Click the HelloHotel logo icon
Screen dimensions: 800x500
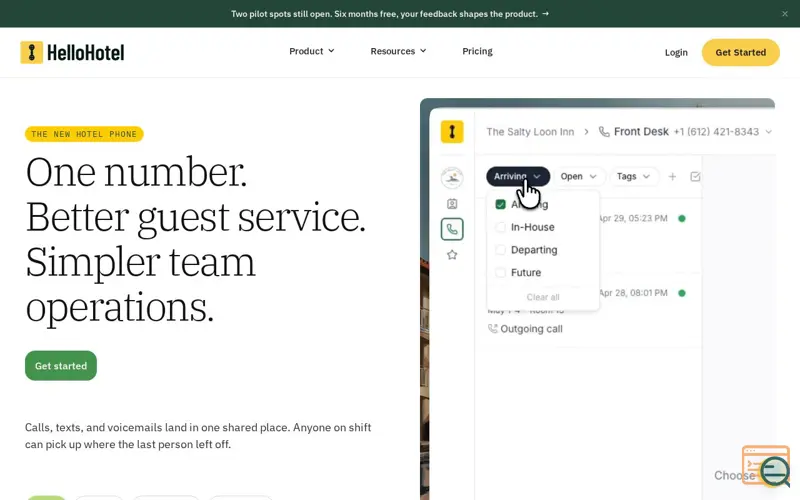[32, 52]
